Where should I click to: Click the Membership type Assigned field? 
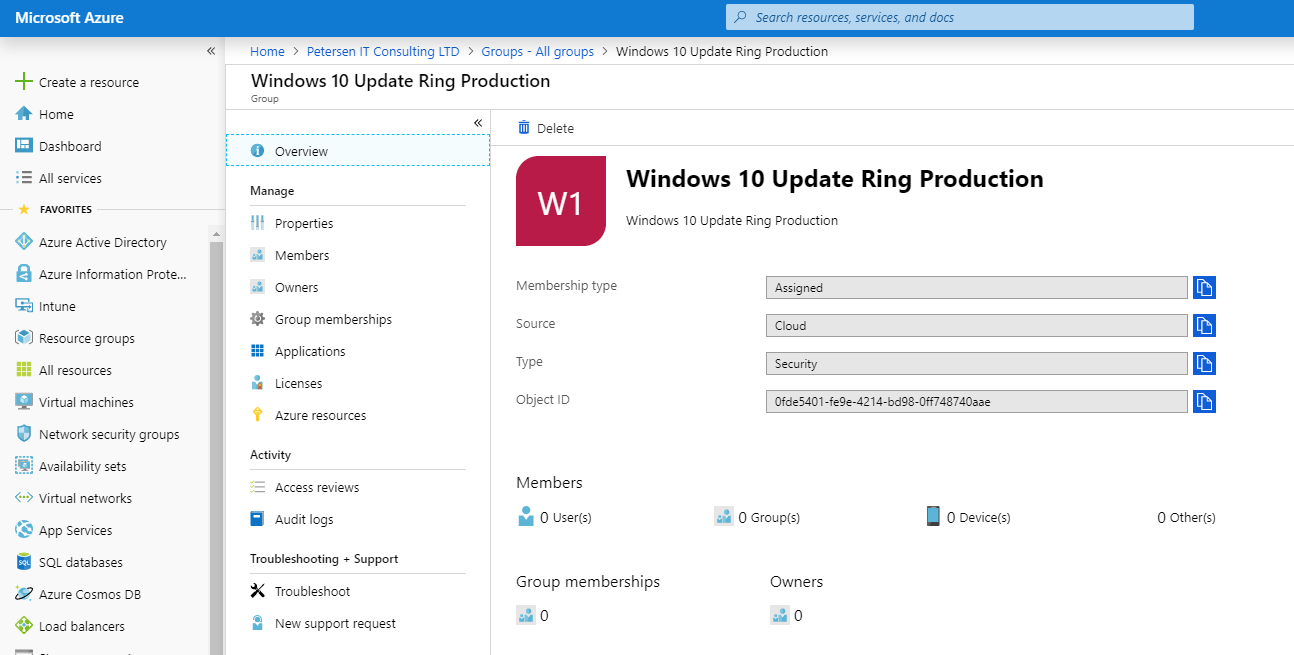click(977, 288)
